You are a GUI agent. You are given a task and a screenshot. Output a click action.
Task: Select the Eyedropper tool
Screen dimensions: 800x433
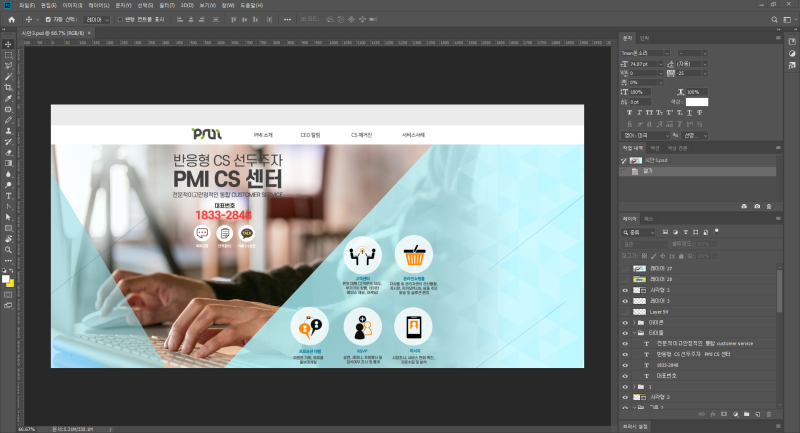click(8, 98)
